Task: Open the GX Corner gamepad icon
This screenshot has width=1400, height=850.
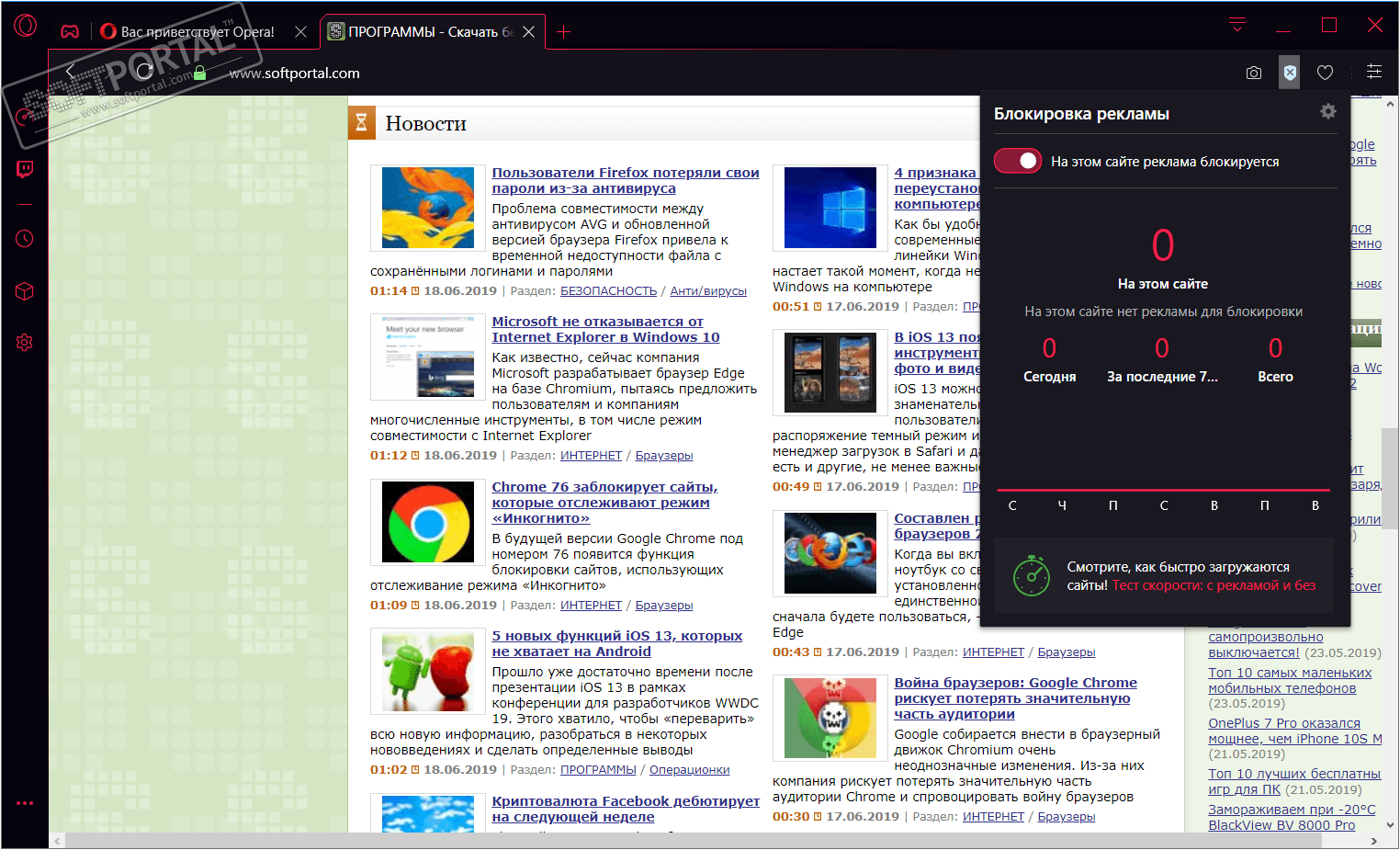Action: pyautogui.click(x=70, y=31)
